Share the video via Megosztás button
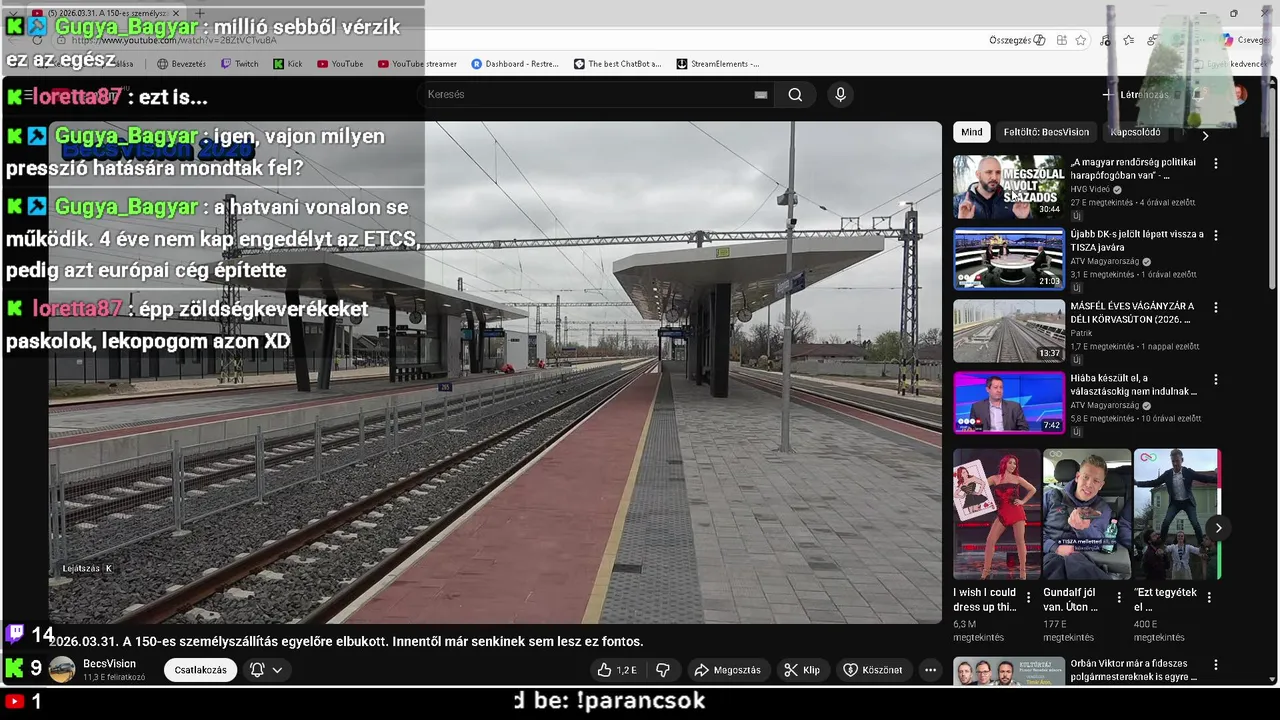The width and height of the screenshot is (1280, 720). (727, 670)
